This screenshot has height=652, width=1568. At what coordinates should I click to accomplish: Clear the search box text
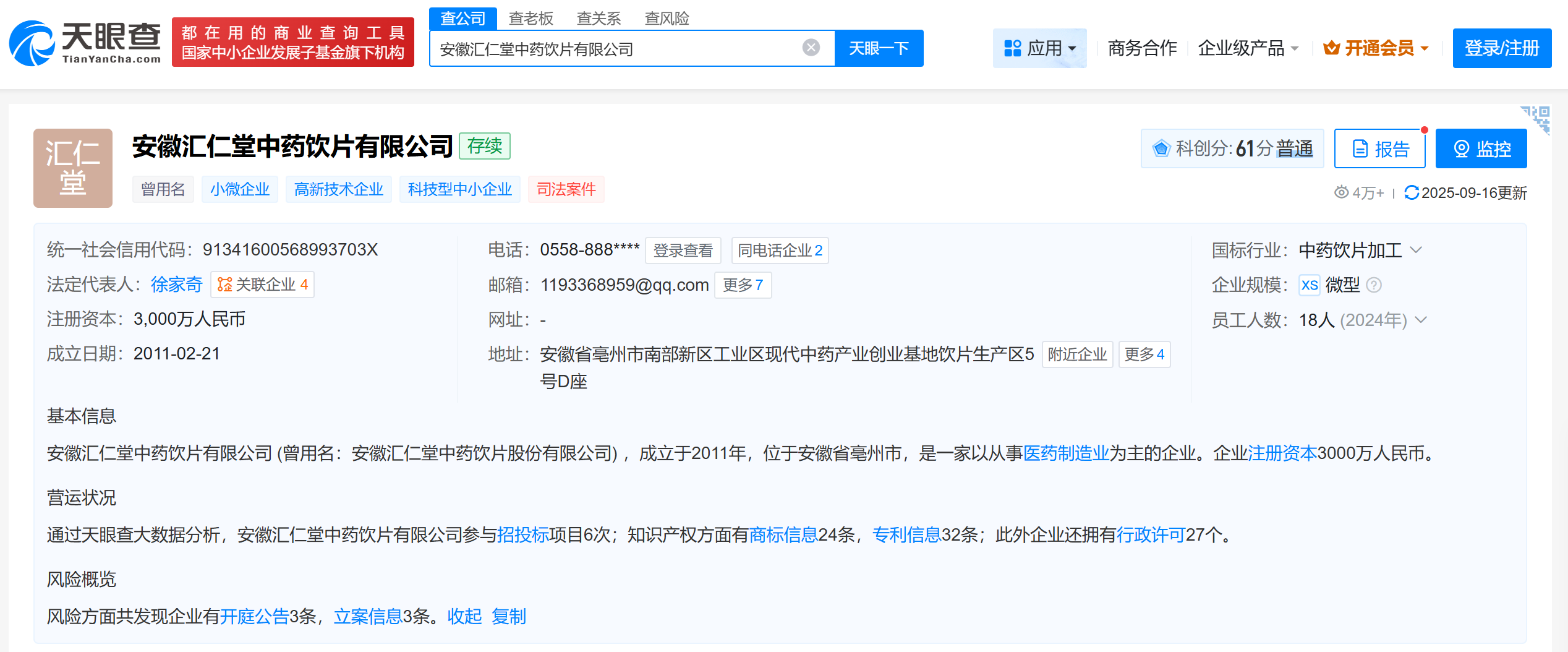tap(811, 48)
